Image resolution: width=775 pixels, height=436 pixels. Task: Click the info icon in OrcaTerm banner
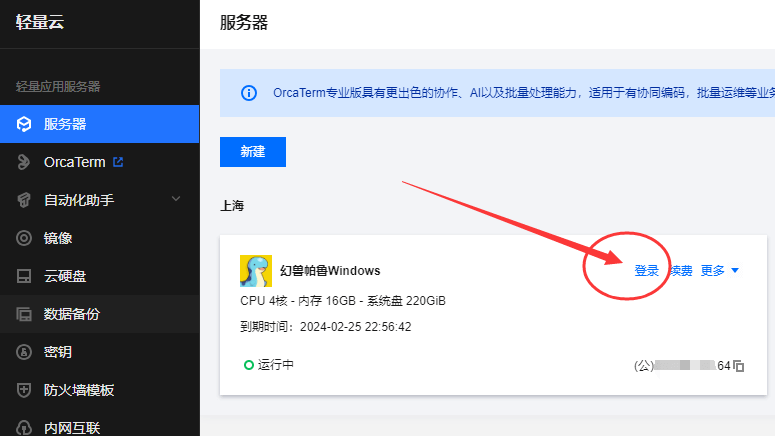249,93
